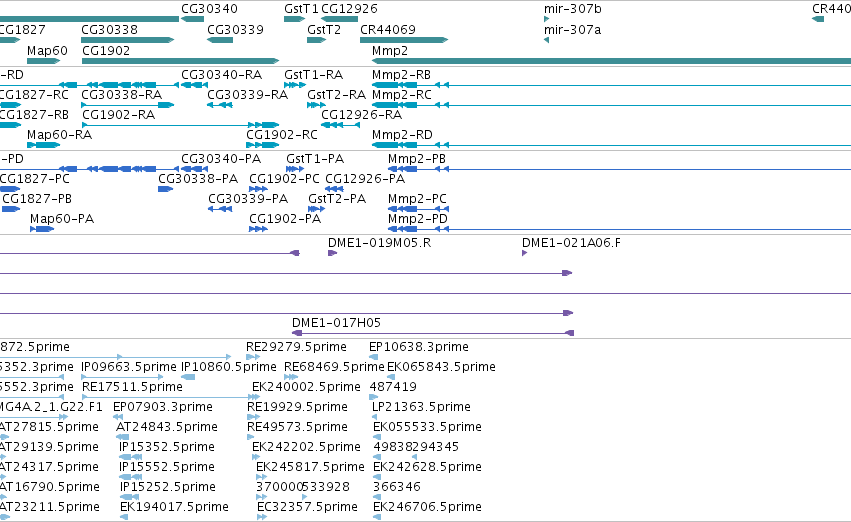Click the RE17511.5prime EST label
The height and width of the screenshot is (522, 851).
point(132,387)
